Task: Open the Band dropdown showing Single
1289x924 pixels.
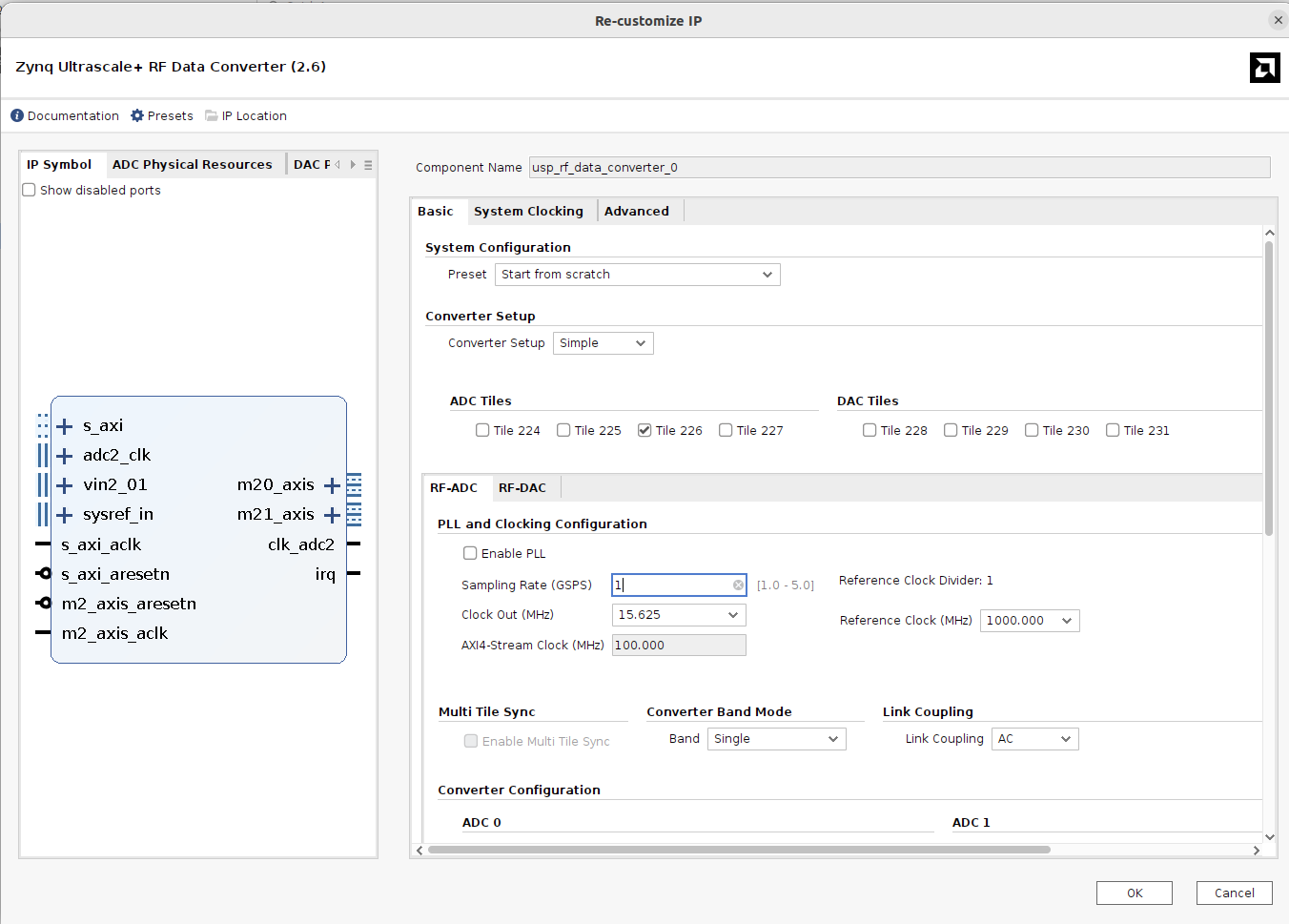Action: [776, 739]
